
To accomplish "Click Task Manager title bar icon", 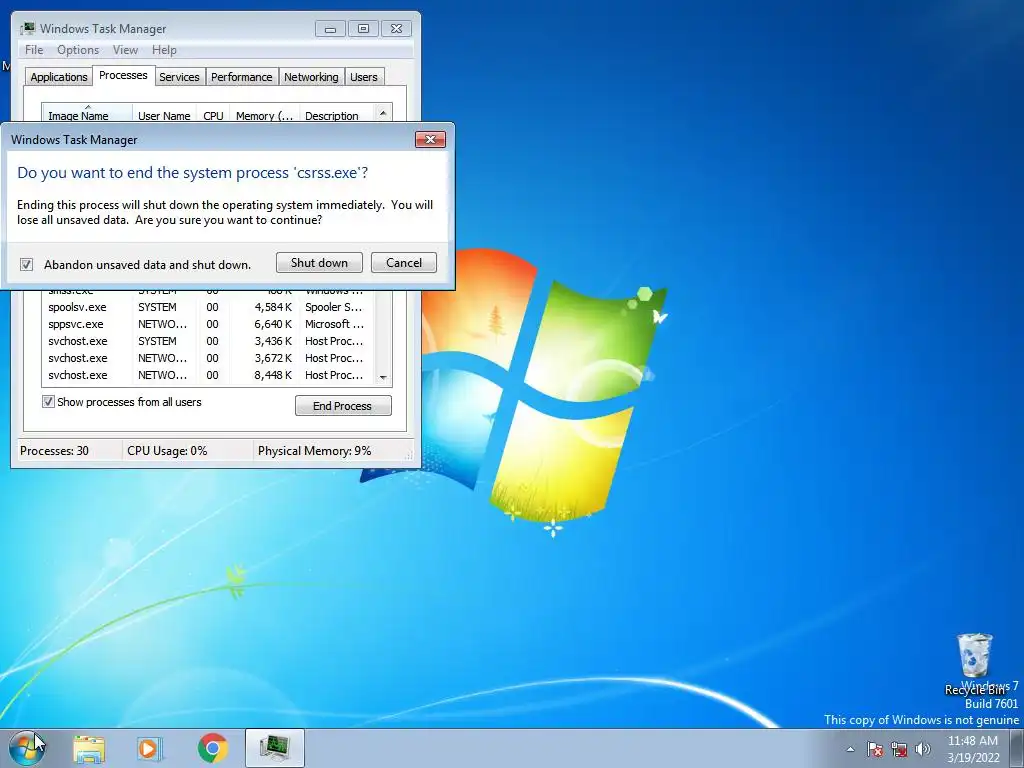I will [x=27, y=28].
